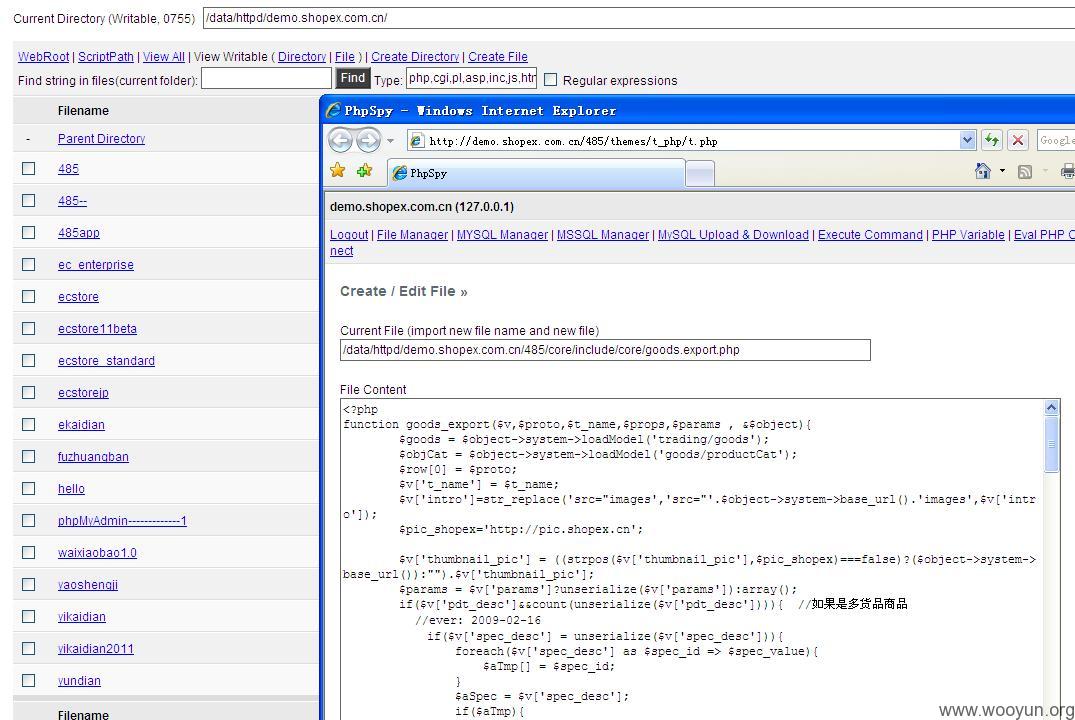This screenshot has height=720, width=1075.
Task: Open MSSQL Manager in PhpSpy menu
Action: pyautogui.click(x=603, y=235)
